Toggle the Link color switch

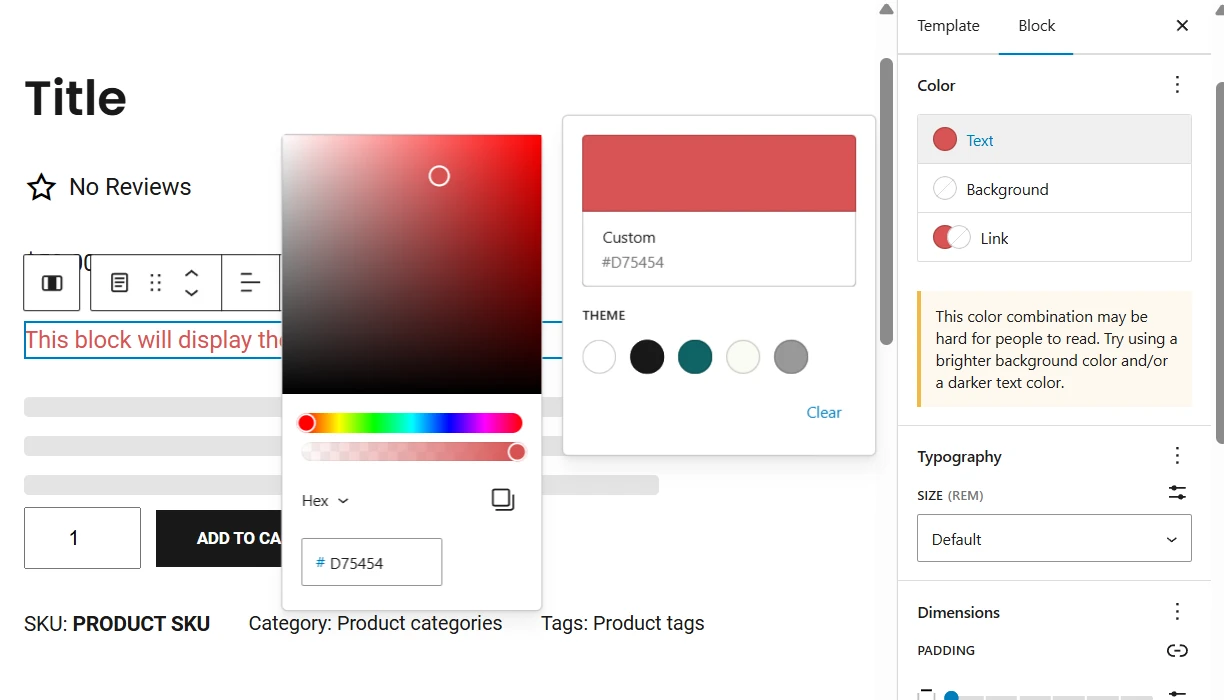point(950,237)
